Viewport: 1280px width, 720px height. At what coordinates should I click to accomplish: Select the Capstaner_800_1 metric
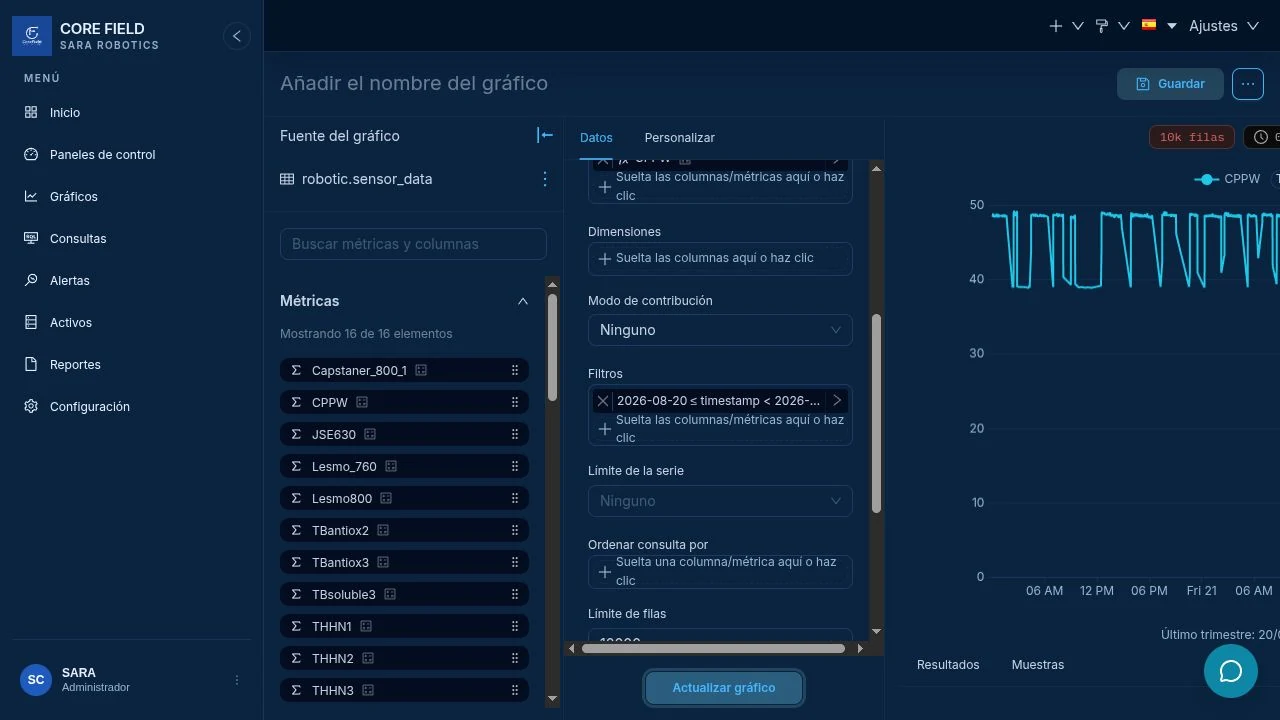[405, 371]
